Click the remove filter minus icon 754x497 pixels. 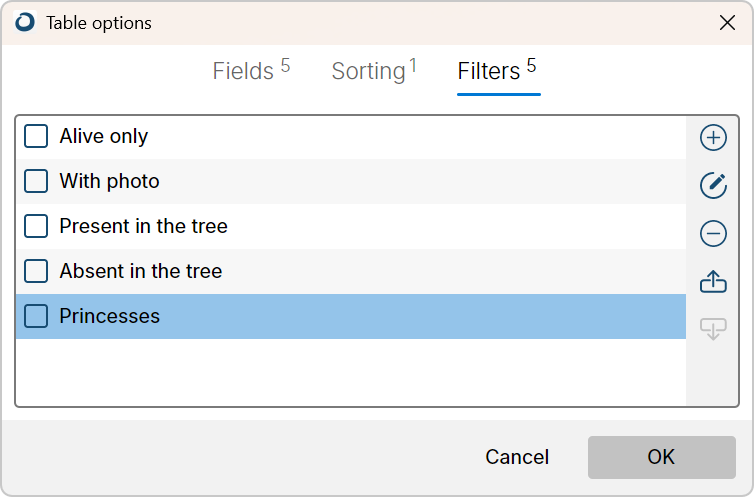click(x=713, y=234)
